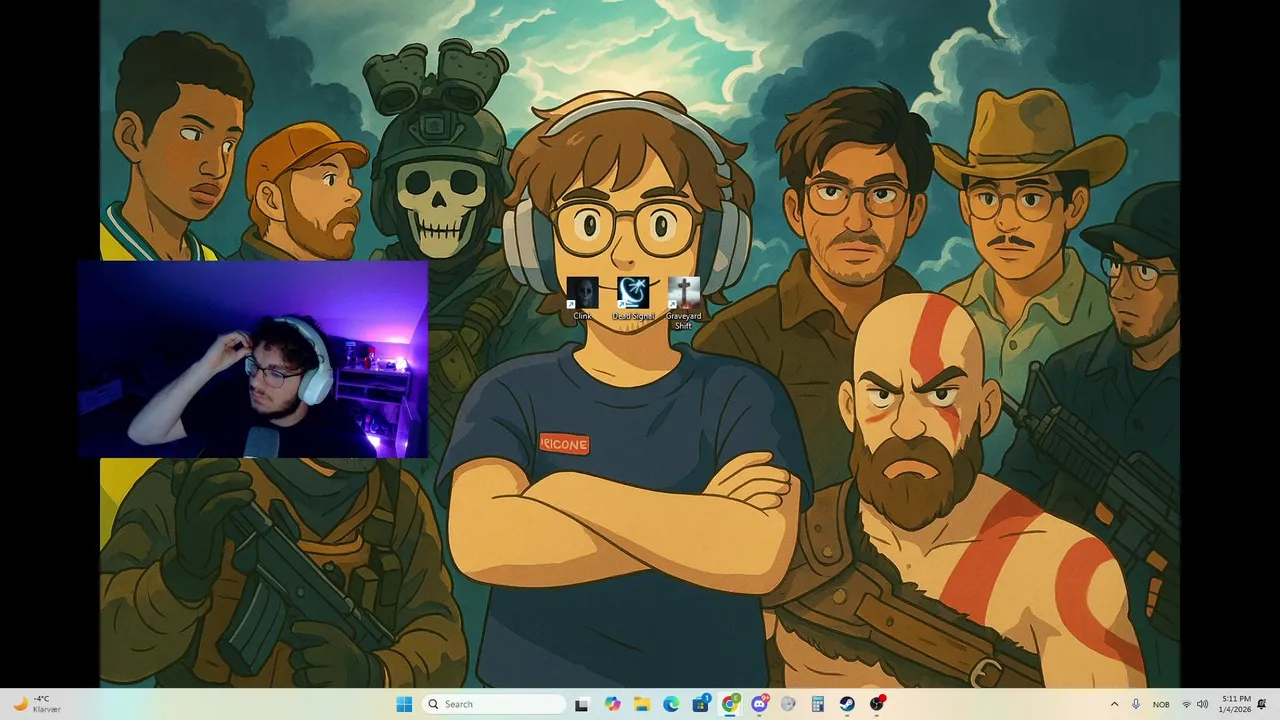Screen dimensions: 1280x720
Task: Click the microphone tray icon
Action: (x=1136, y=704)
